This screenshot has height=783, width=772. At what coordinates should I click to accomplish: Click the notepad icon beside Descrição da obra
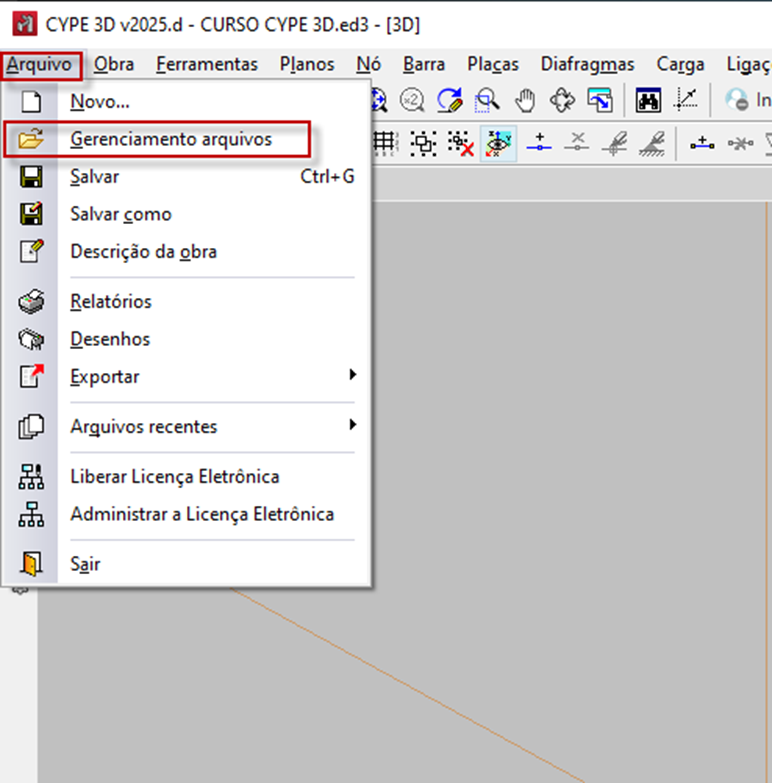[x=31, y=251]
